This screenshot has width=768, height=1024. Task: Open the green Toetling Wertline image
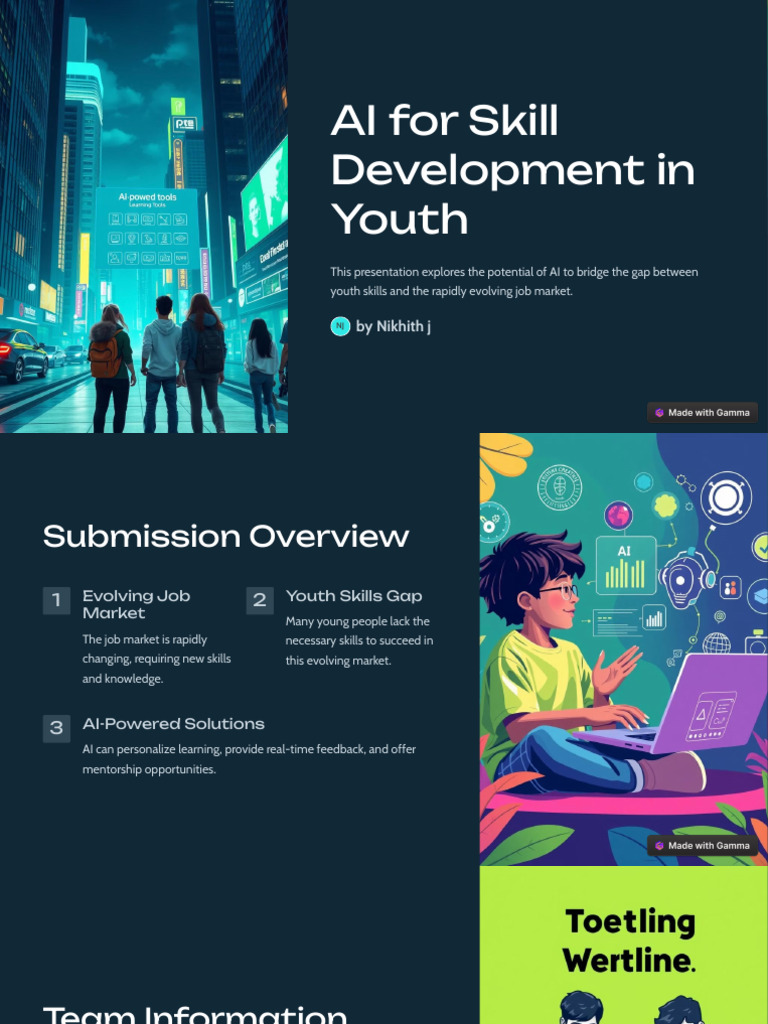click(624, 945)
